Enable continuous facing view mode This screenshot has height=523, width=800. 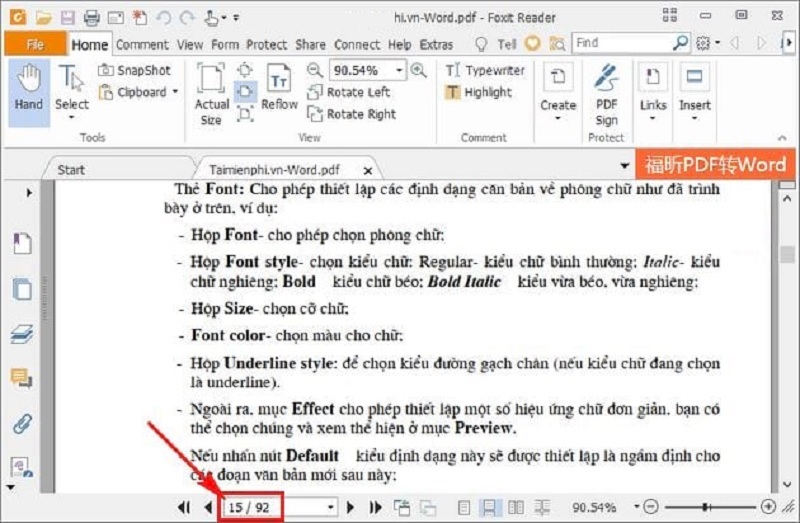[x=542, y=507]
